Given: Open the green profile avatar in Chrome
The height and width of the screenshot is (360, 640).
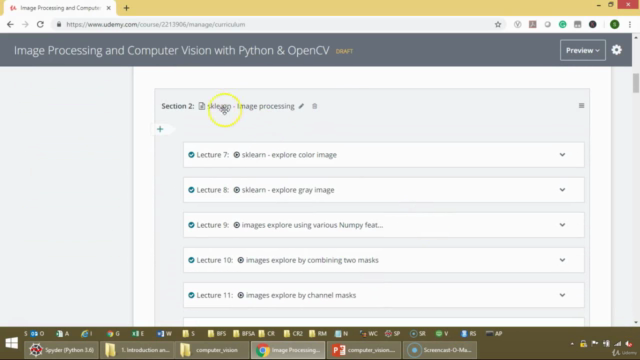Looking at the screenshot, I should click(614, 24).
